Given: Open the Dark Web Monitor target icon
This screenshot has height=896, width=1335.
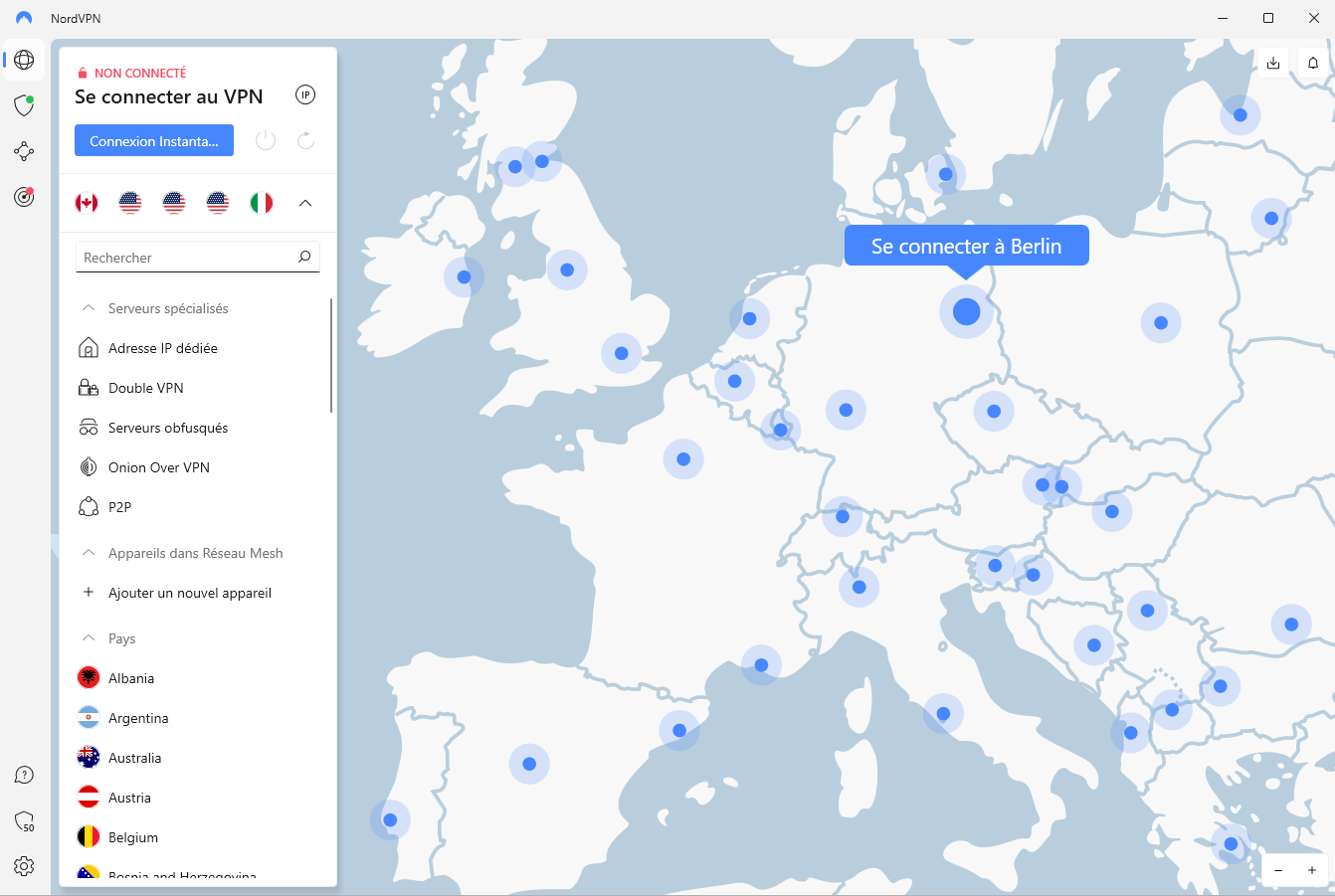Looking at the screenshot, I should pyautogui.click(x=24, y=197).
